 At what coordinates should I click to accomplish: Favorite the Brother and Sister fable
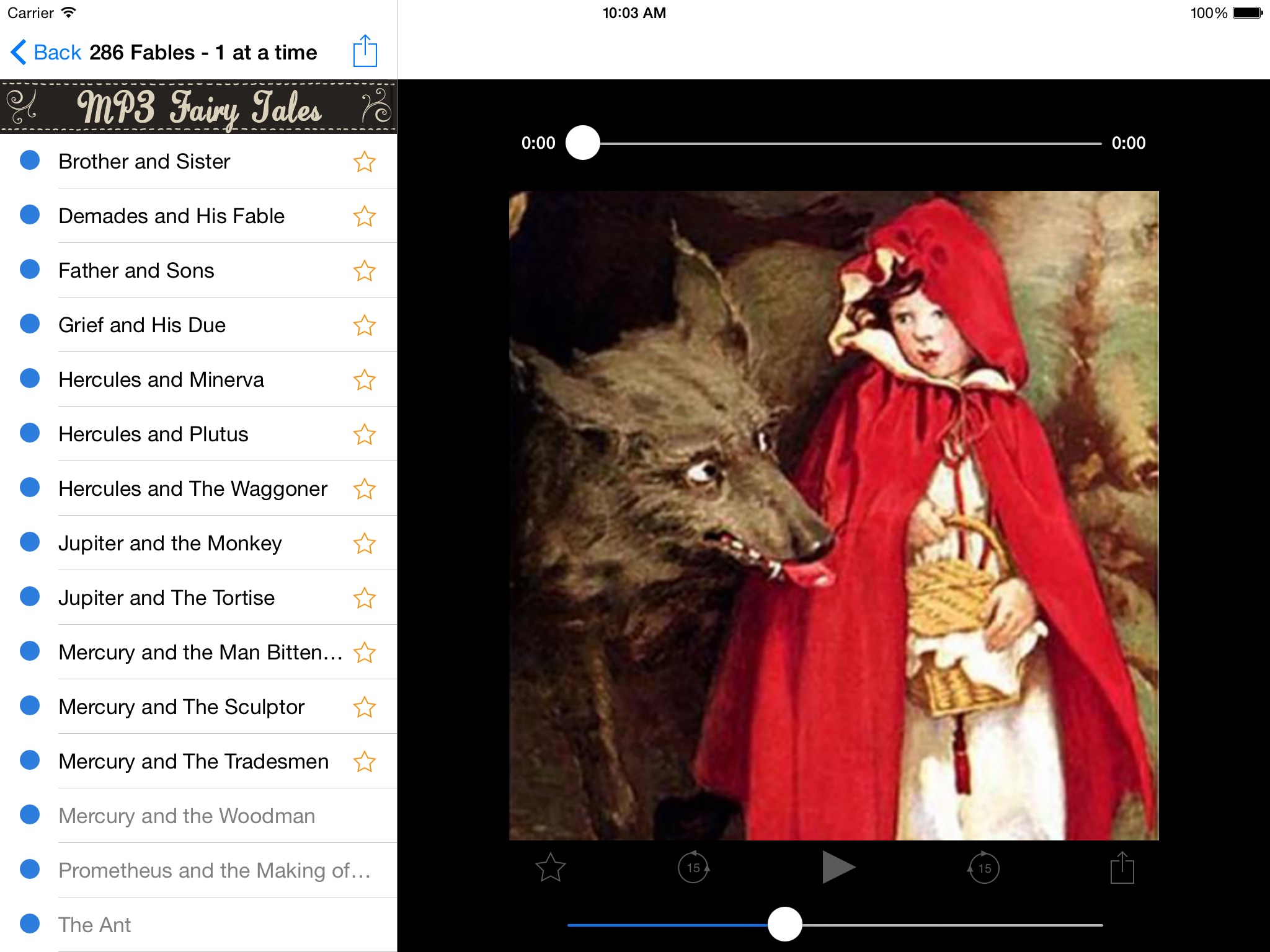(364, 162)
